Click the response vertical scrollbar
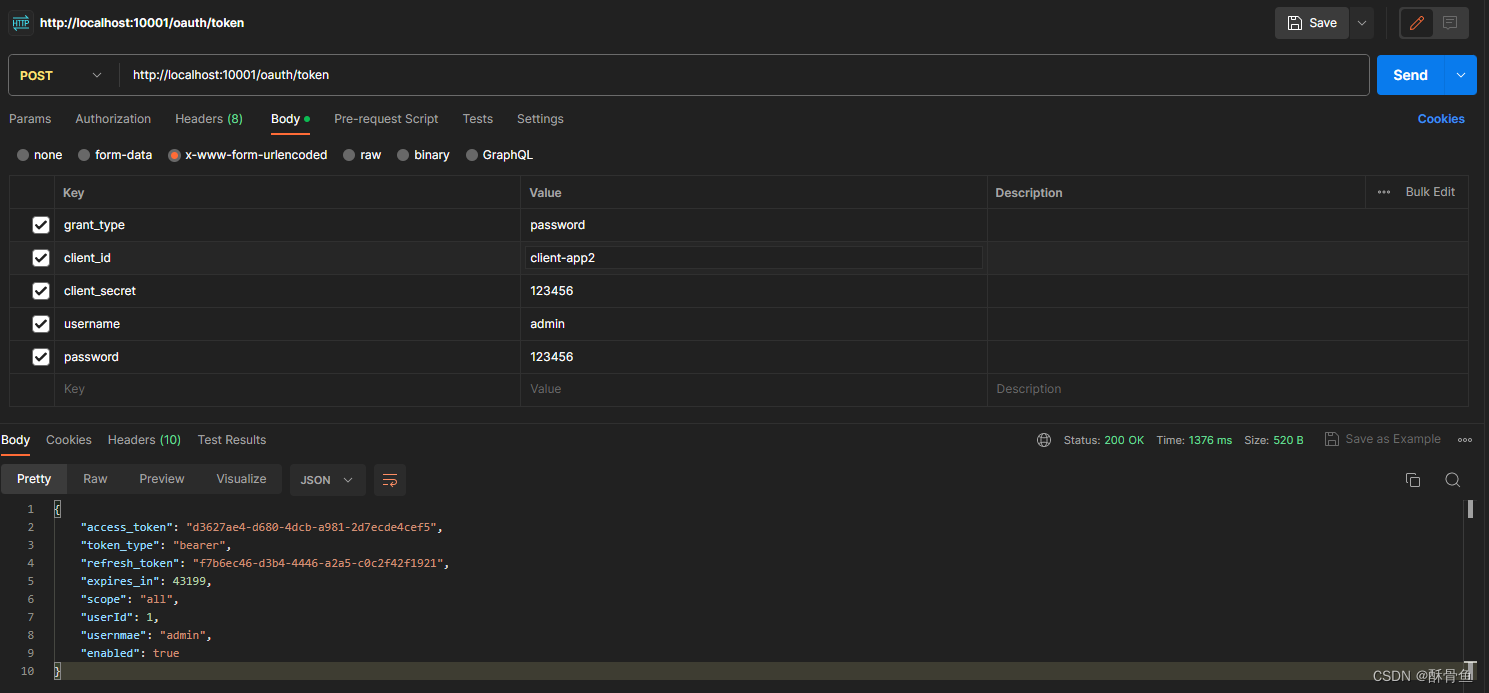This screenshot has height=693, width=1489. [x=1470, y=509]
